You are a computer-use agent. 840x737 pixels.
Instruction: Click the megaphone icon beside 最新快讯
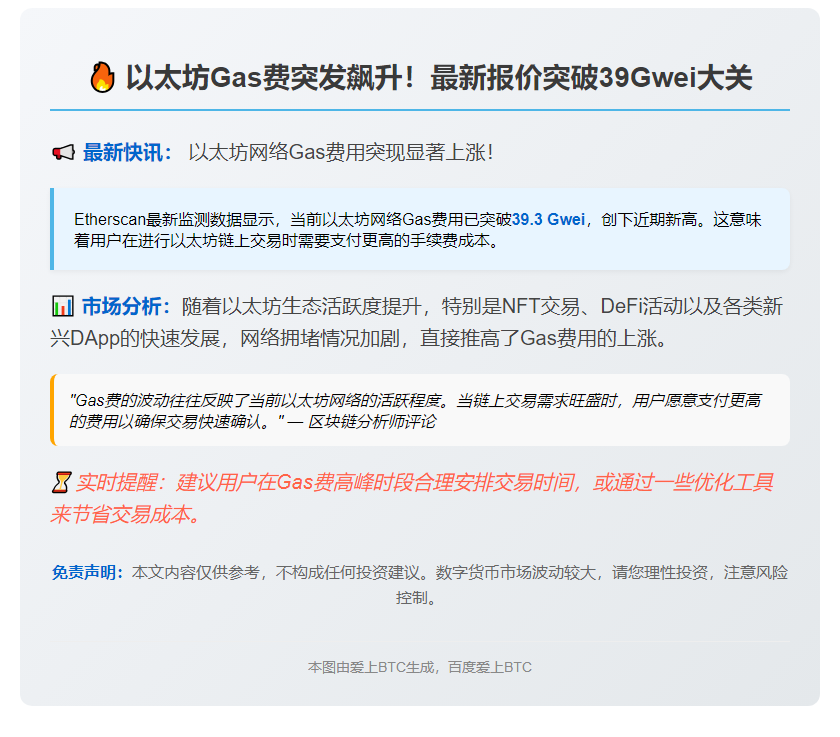tap(64, 153)
